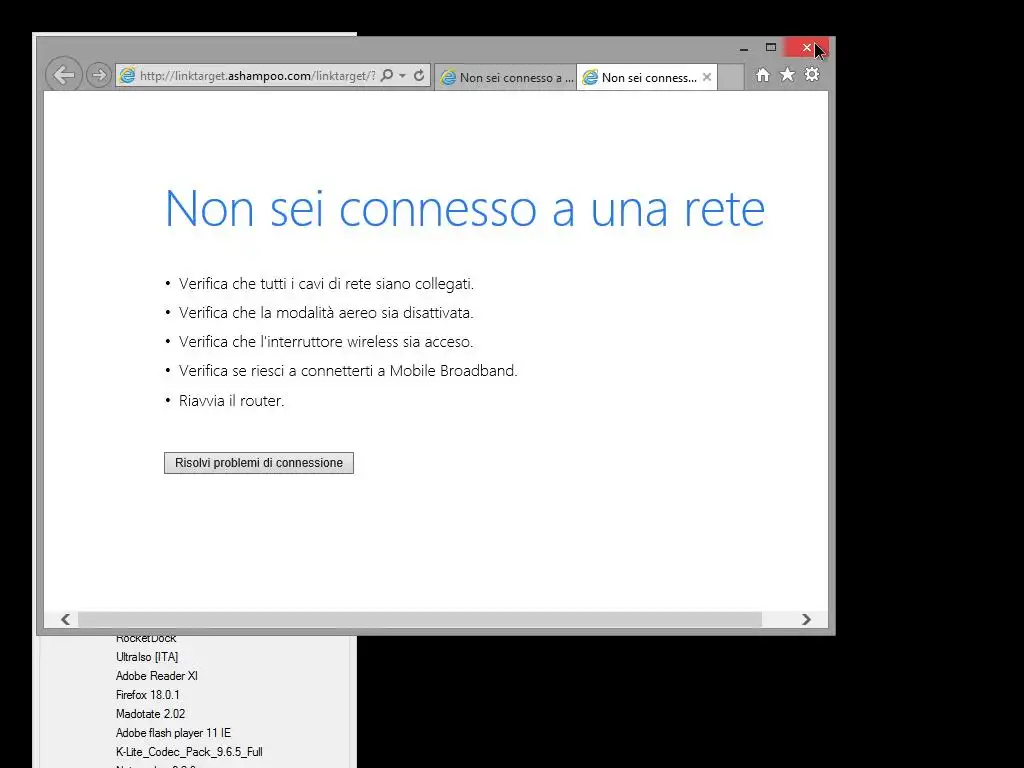The height and width of the screenshot is (768, 1024).
Task: Click the Internet Explorer page icon in address bar
Action: 127,75
